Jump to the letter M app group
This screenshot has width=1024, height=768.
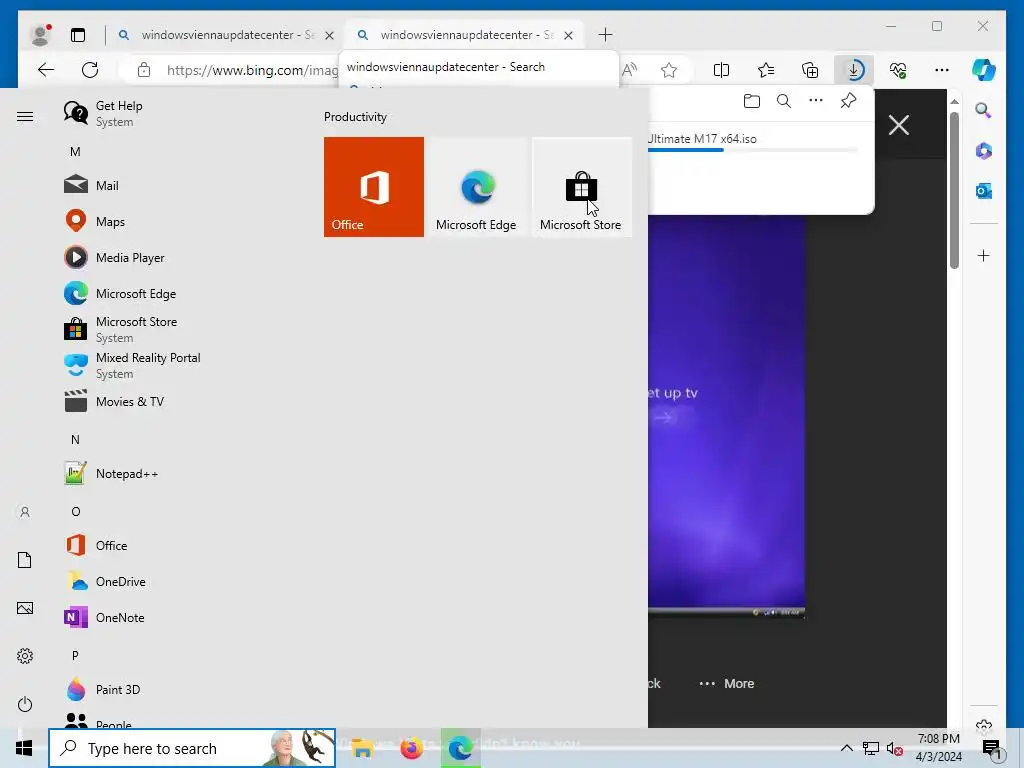[x=75, y=152]
